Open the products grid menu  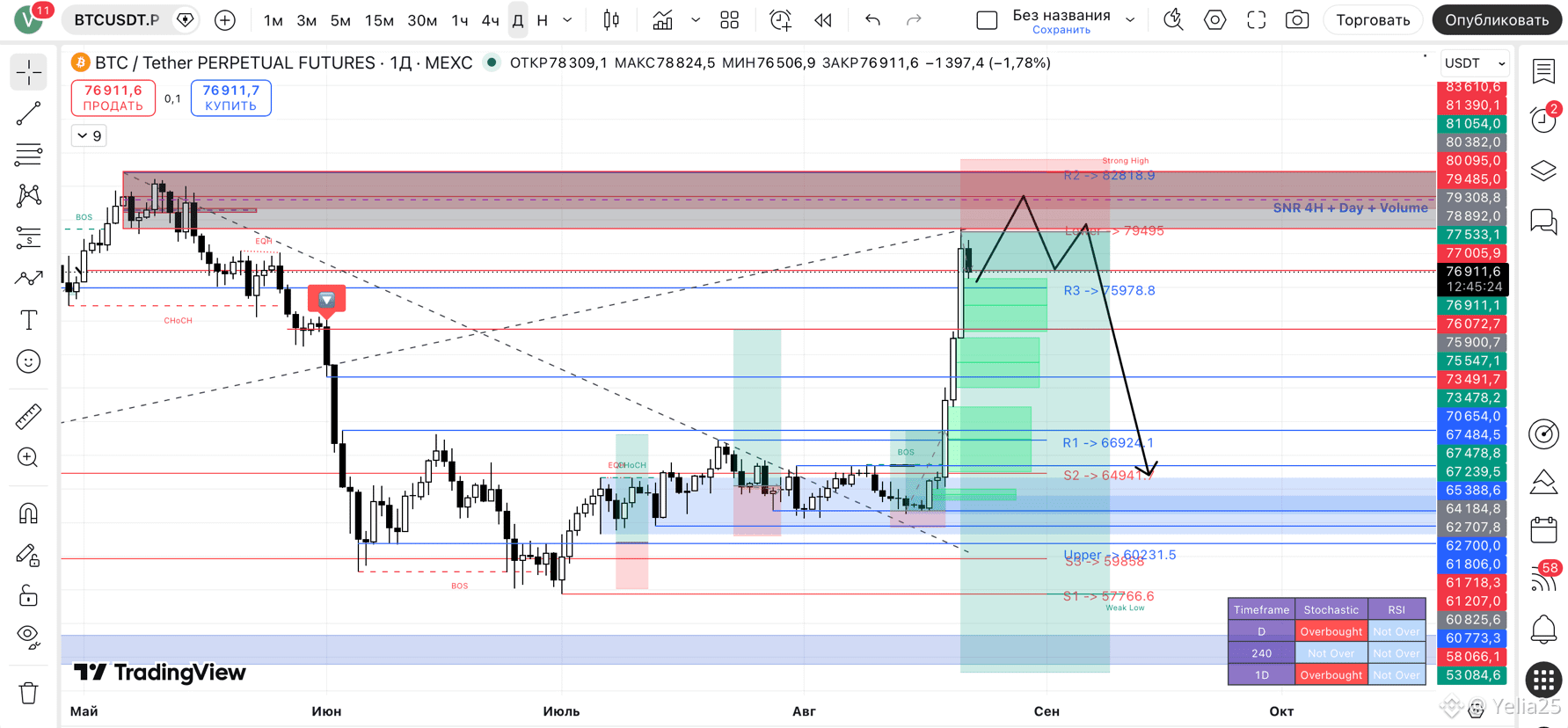[1543, 679]
